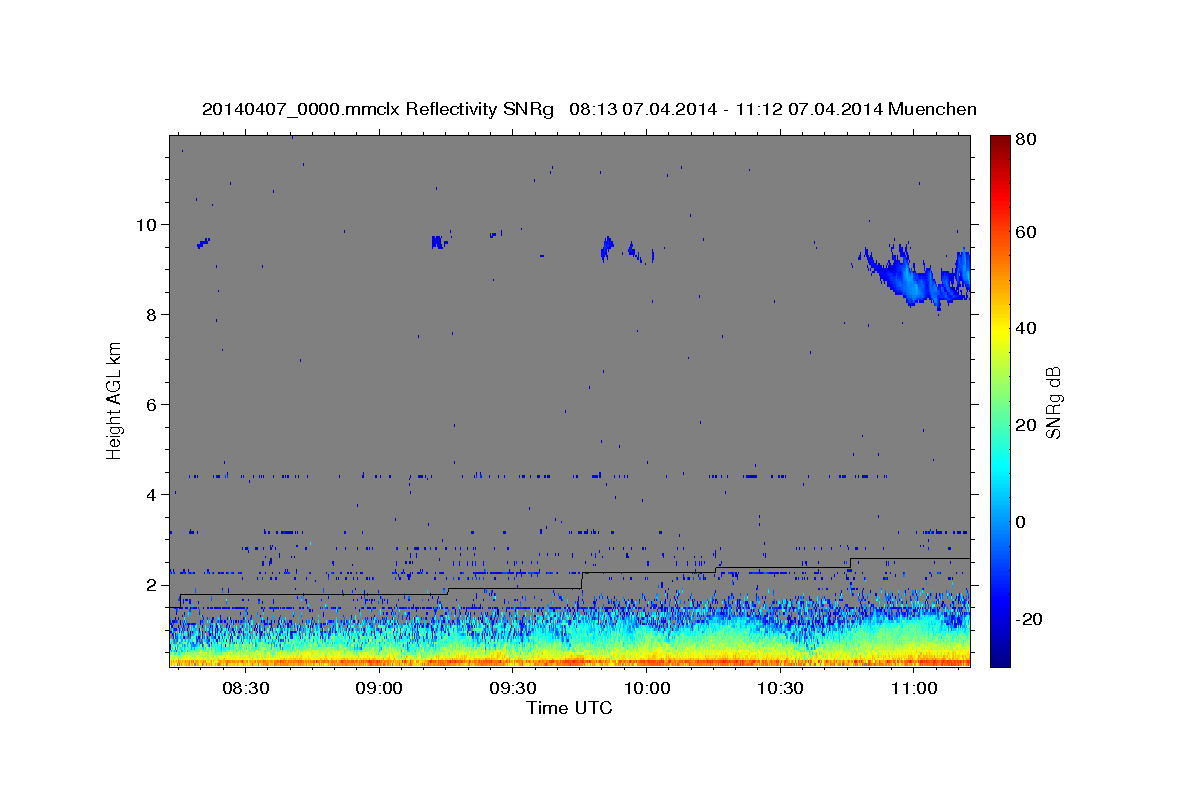Click the 10:00 time tick label
The height and width of the screenshot is (800, 1200).
pos(646,688)
